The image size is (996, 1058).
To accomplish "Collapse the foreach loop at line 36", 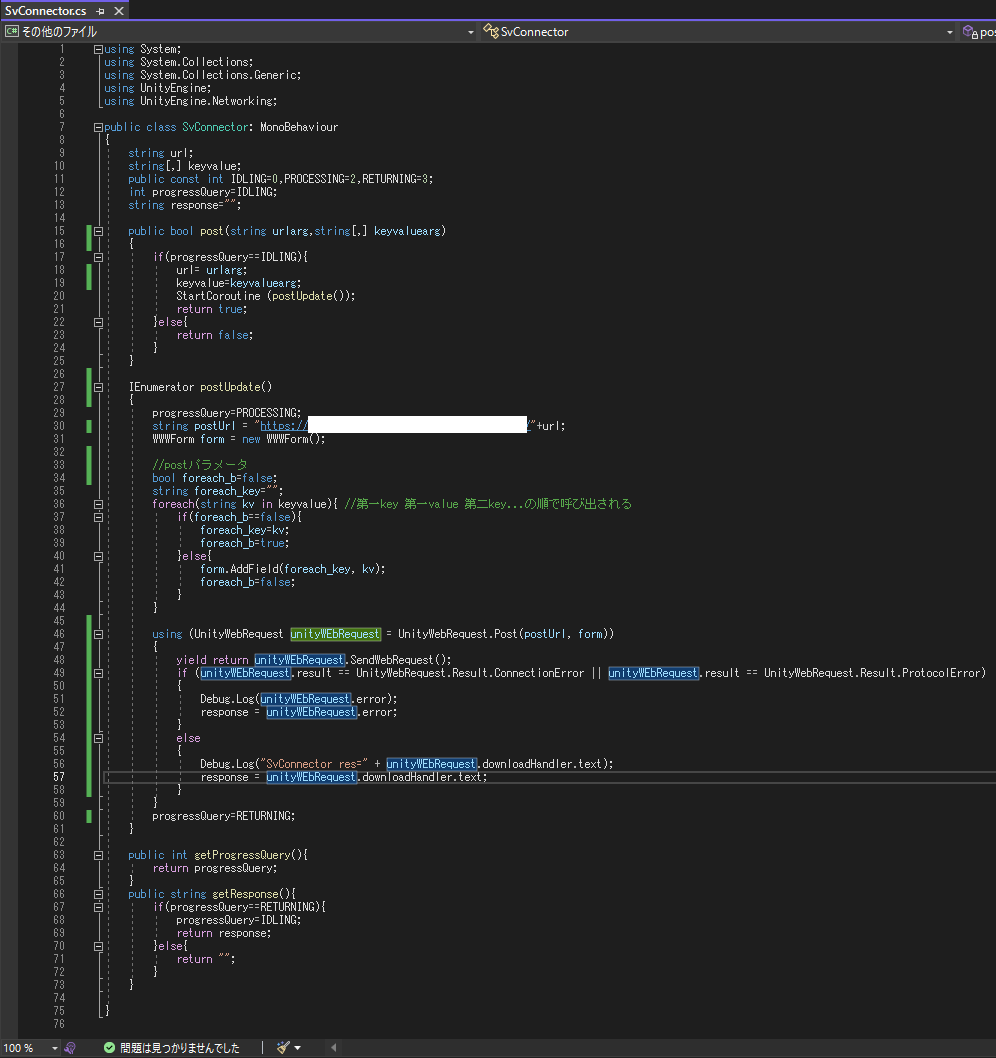I will click(99, 504).
